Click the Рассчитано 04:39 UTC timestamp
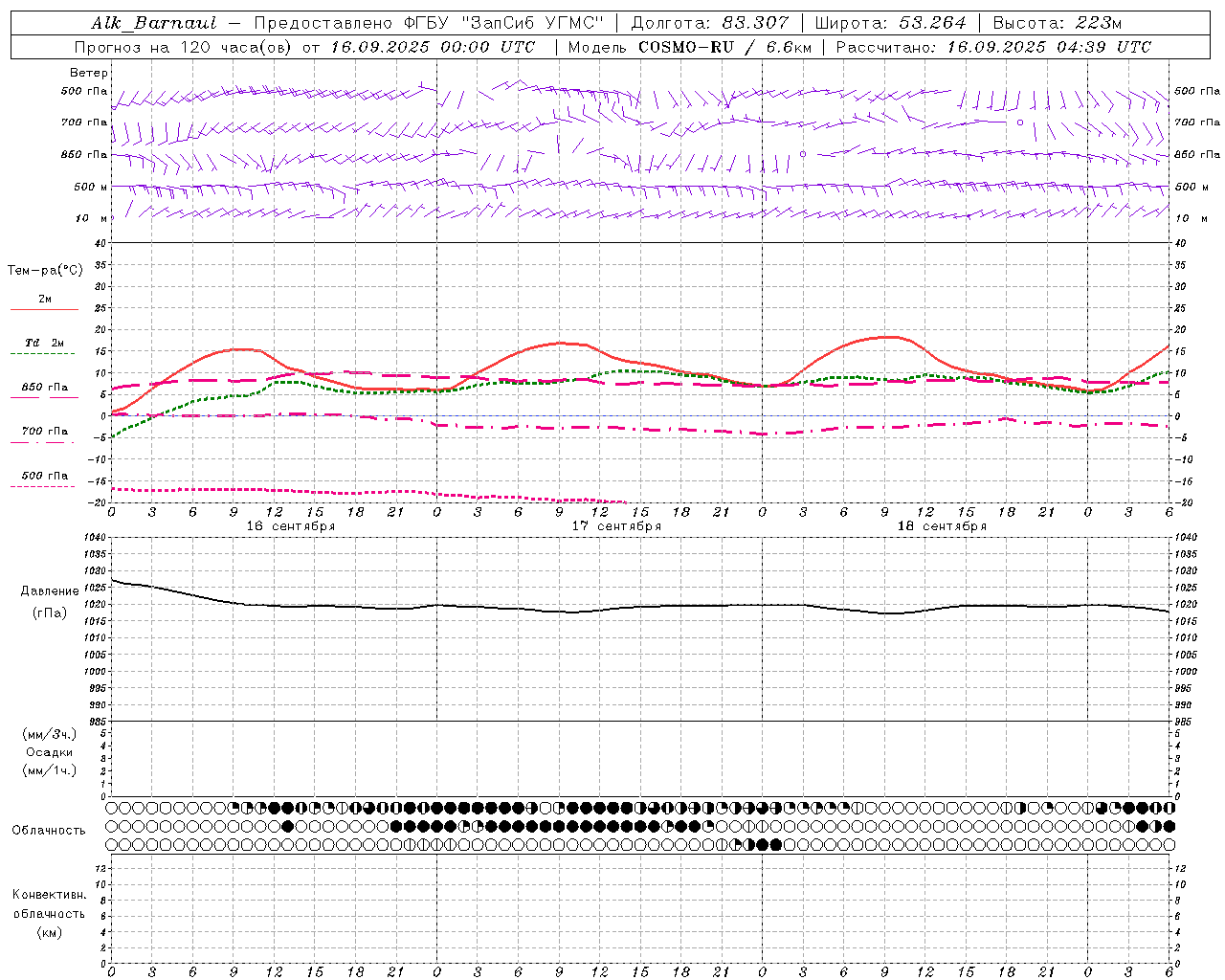Viewport: 1225px width, 980px height. point(994,47)
